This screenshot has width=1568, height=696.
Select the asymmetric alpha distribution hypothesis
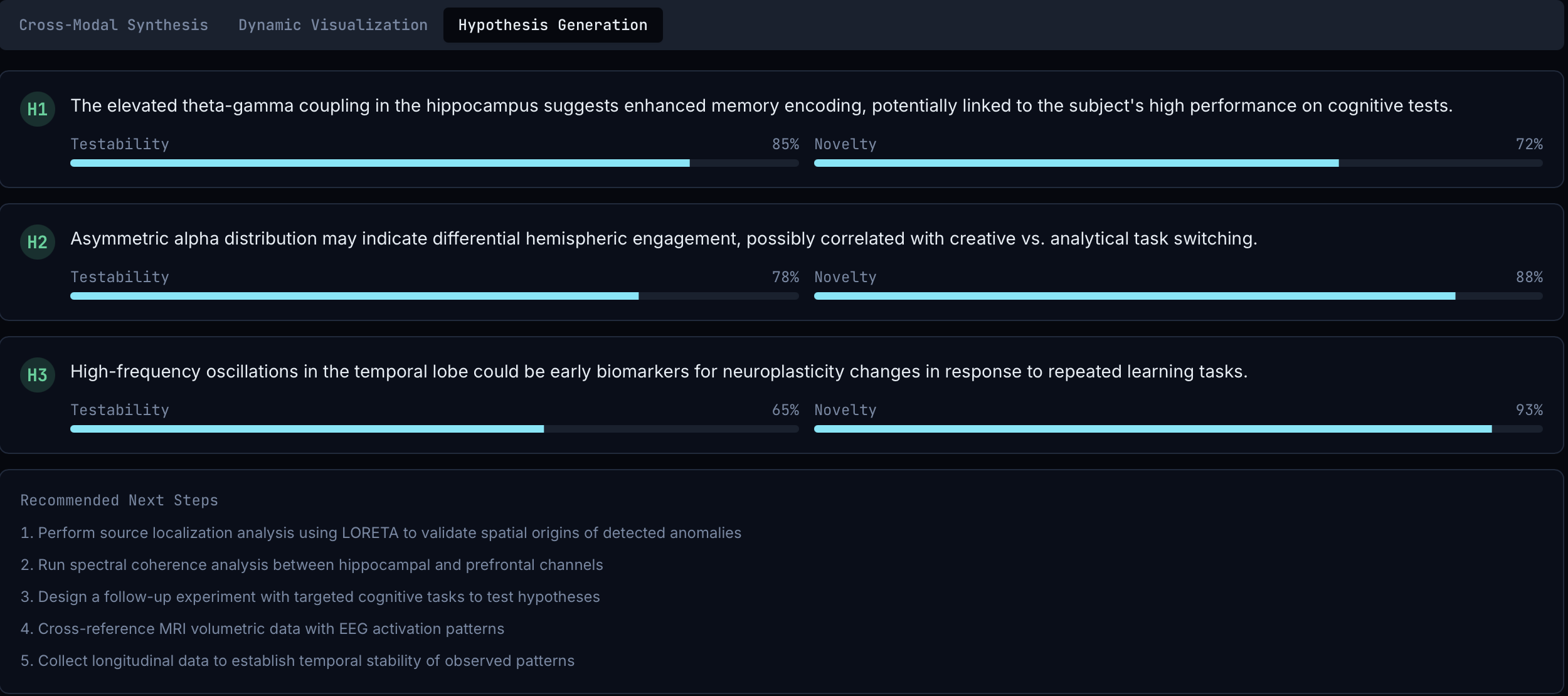(664, 238)
